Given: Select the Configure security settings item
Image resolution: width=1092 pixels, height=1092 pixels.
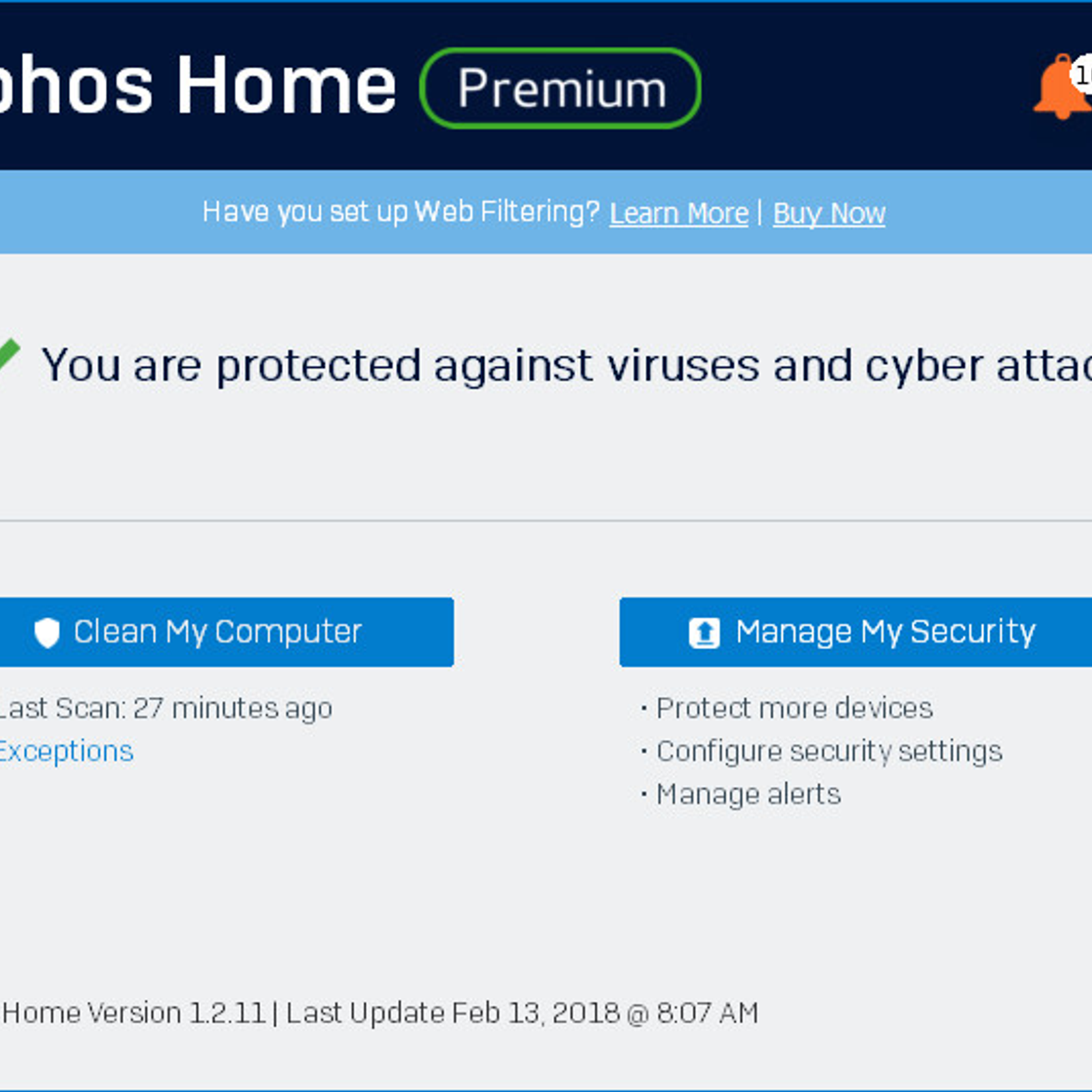Looking at the screenshot, I should pos(829,751).
